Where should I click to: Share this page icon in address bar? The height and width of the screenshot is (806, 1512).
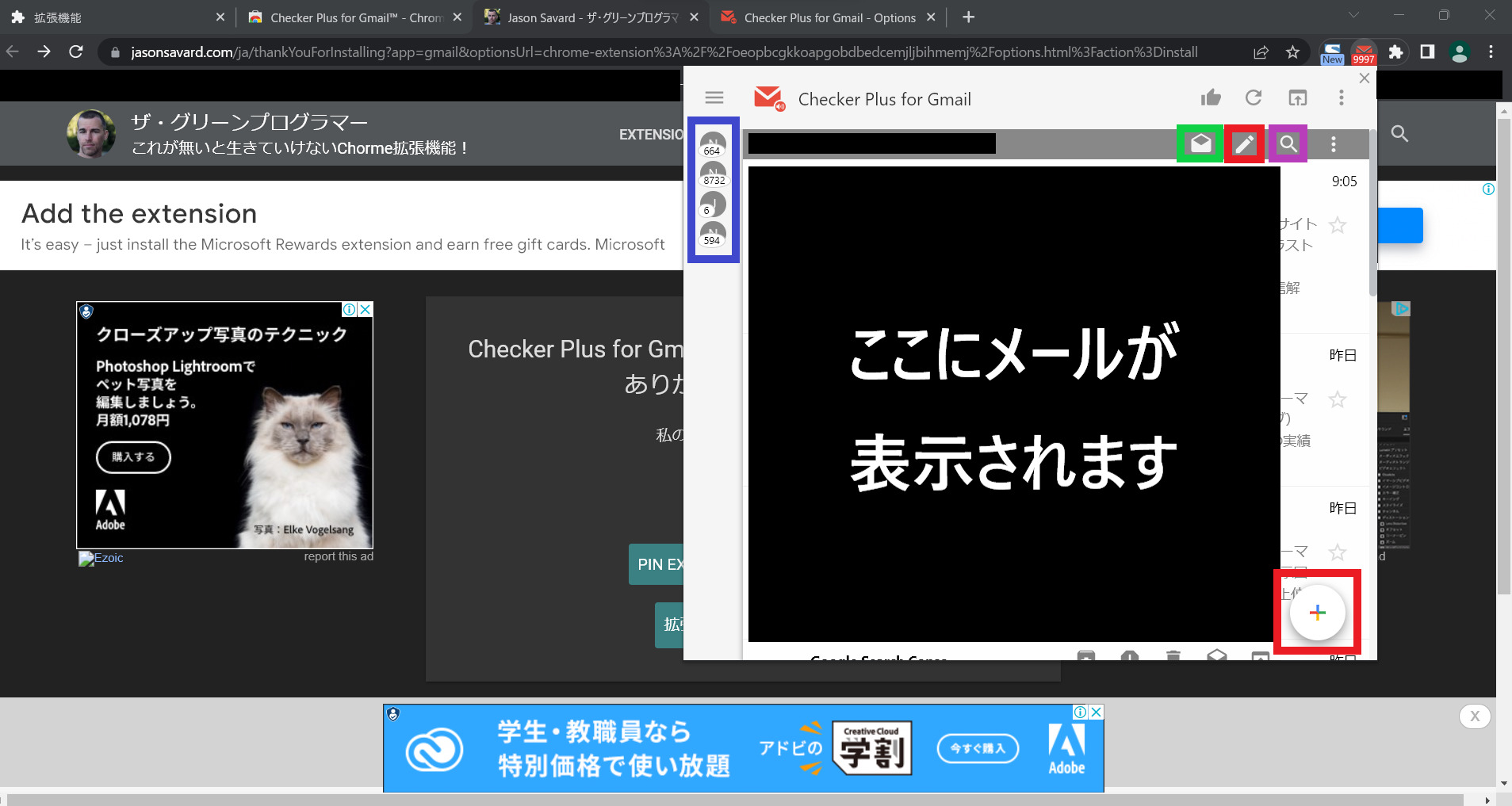[x=1261, y=52]
